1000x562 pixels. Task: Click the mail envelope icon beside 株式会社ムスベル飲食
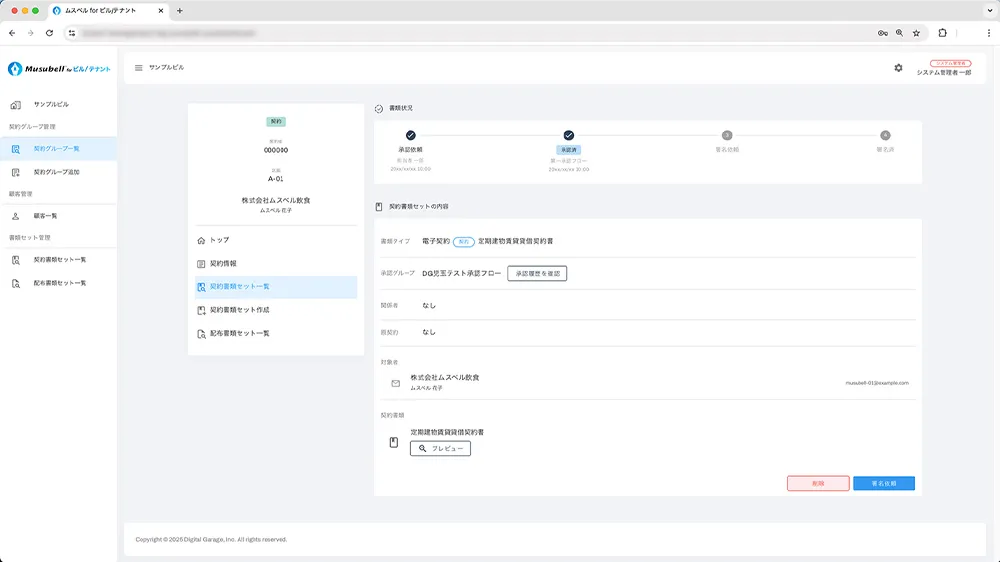395,383
